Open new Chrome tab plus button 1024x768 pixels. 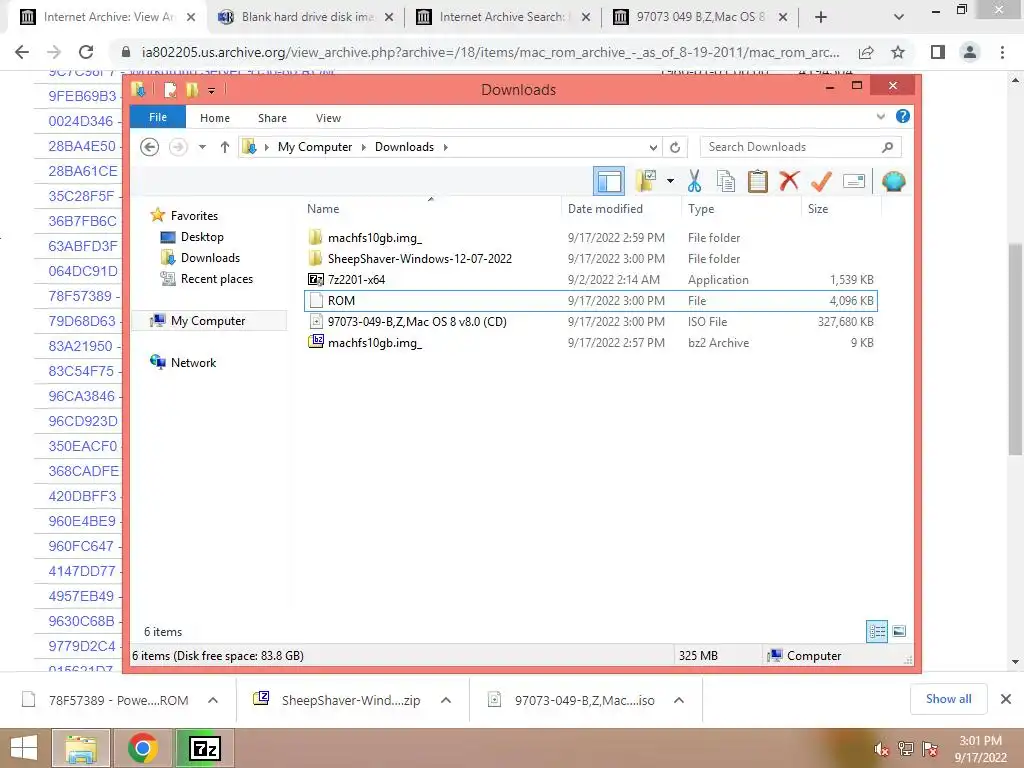[x=821, y=17]
